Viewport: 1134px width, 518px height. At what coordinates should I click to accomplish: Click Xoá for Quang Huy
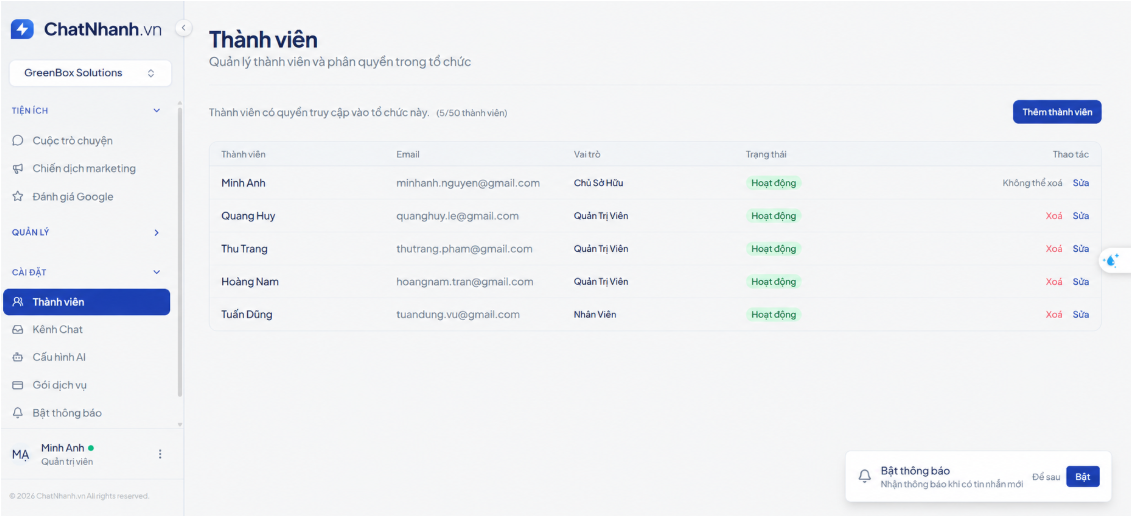point(1054,216)
